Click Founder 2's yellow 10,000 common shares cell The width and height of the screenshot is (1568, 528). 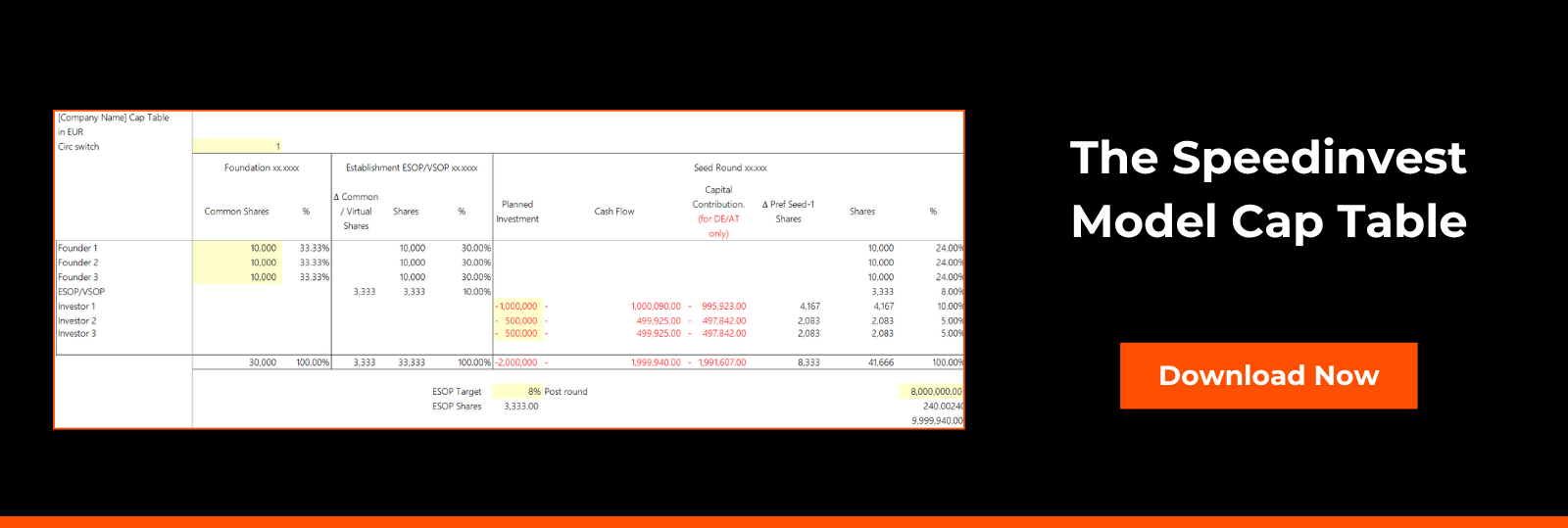tap(237, 263)
